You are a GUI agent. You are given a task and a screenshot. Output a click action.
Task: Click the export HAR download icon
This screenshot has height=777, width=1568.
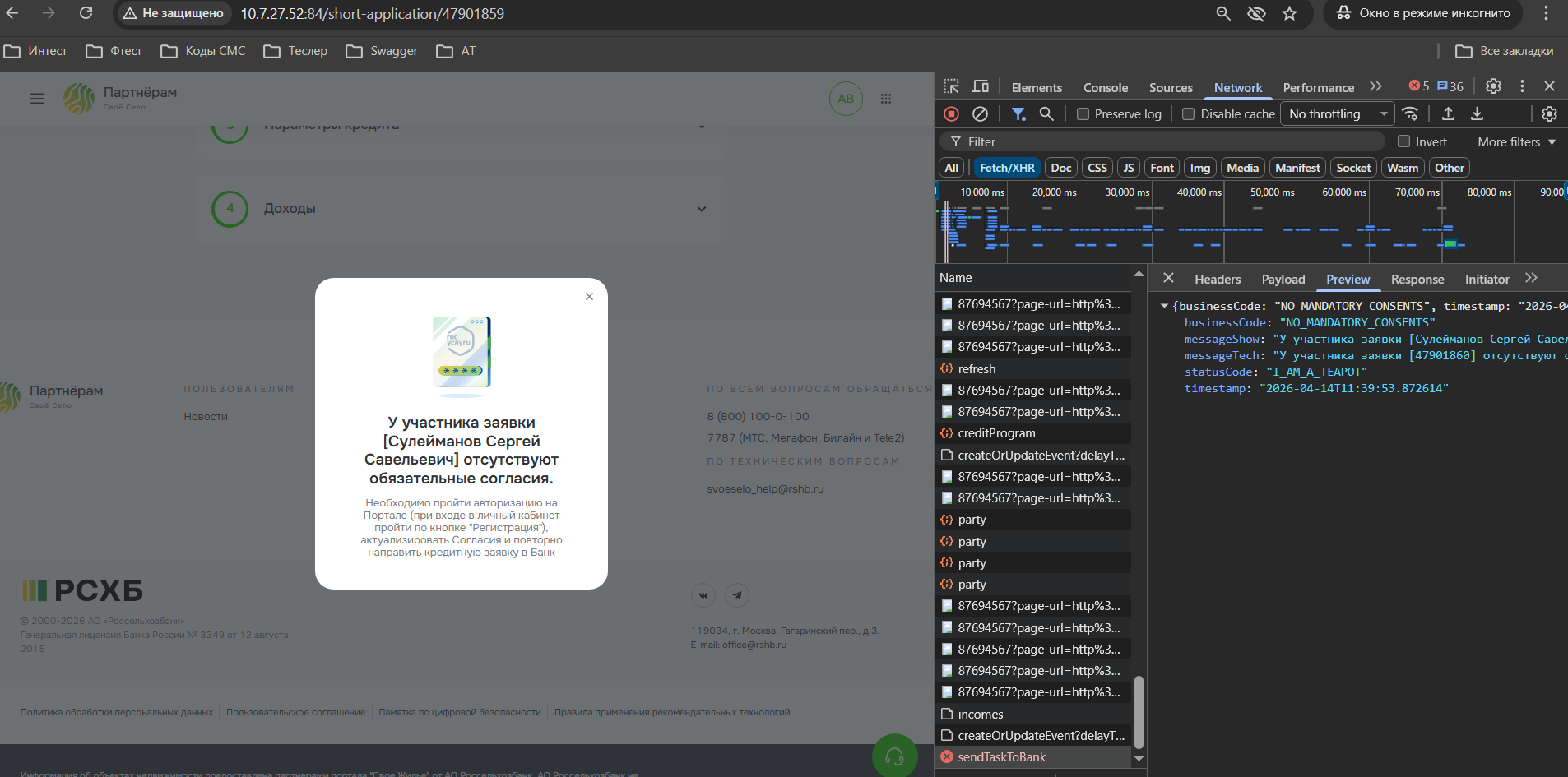(1478, 114)
